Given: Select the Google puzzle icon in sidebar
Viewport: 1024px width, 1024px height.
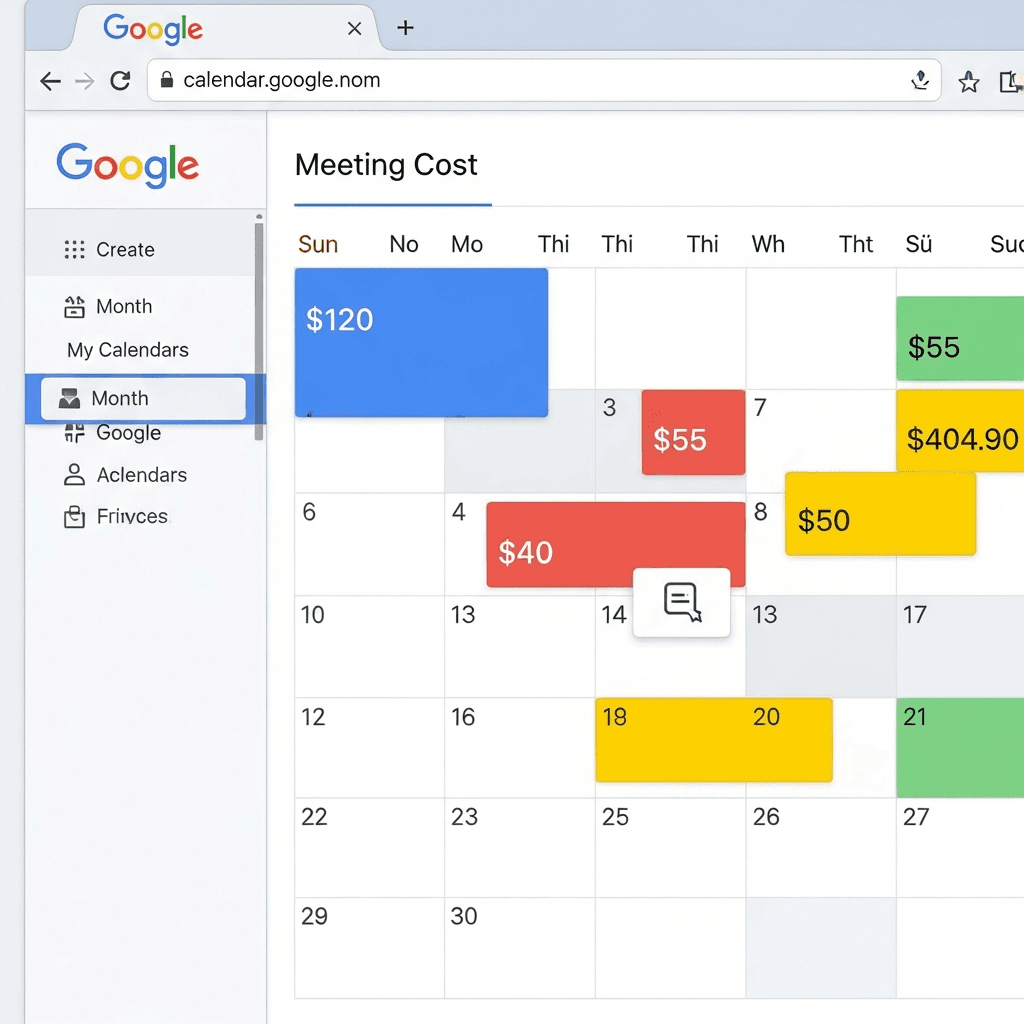Looking at the screenshot, I should point(74,433).
